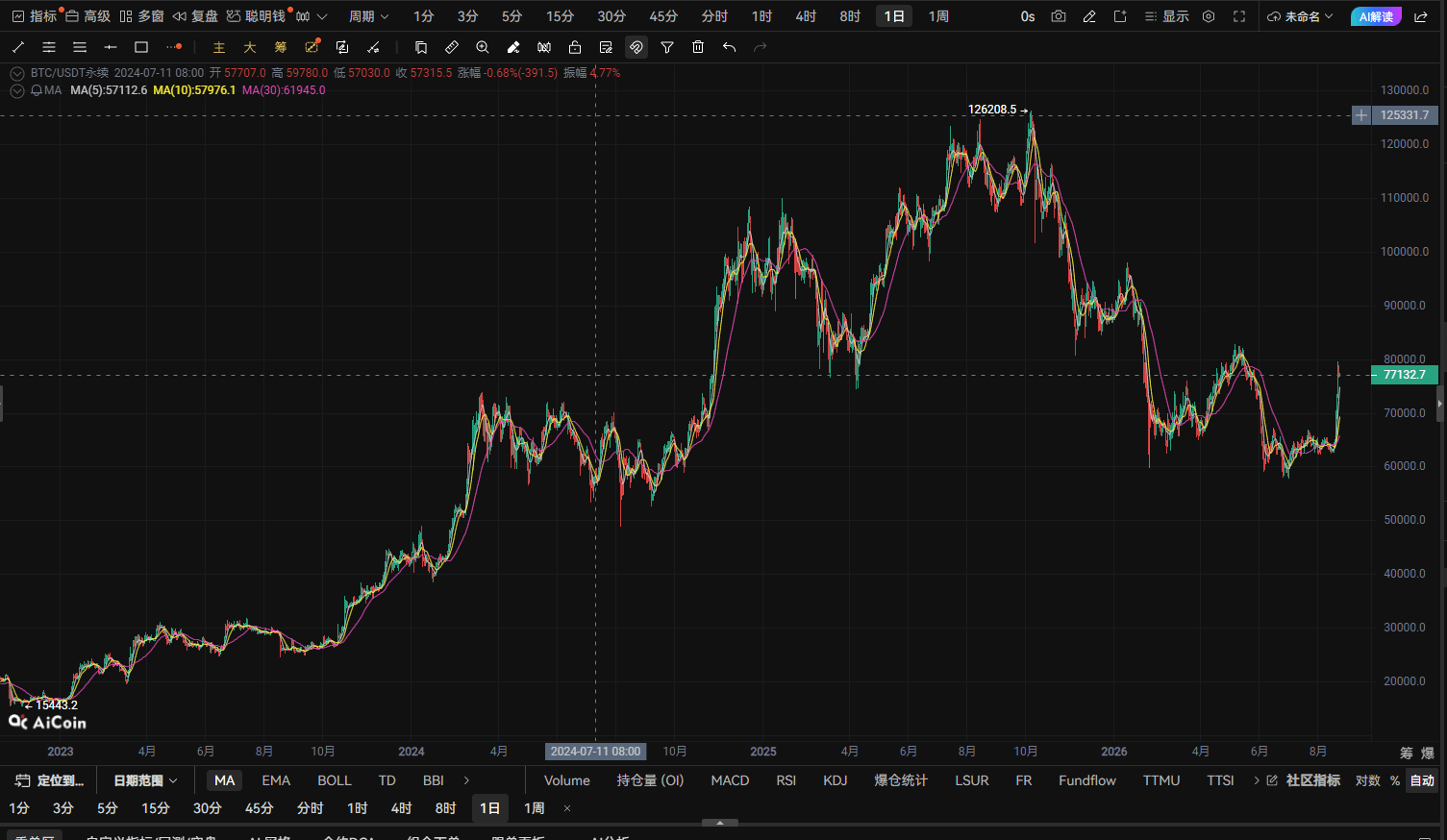Select the trend line drawing tool
Screen dimensions: 1447x840
18,47
